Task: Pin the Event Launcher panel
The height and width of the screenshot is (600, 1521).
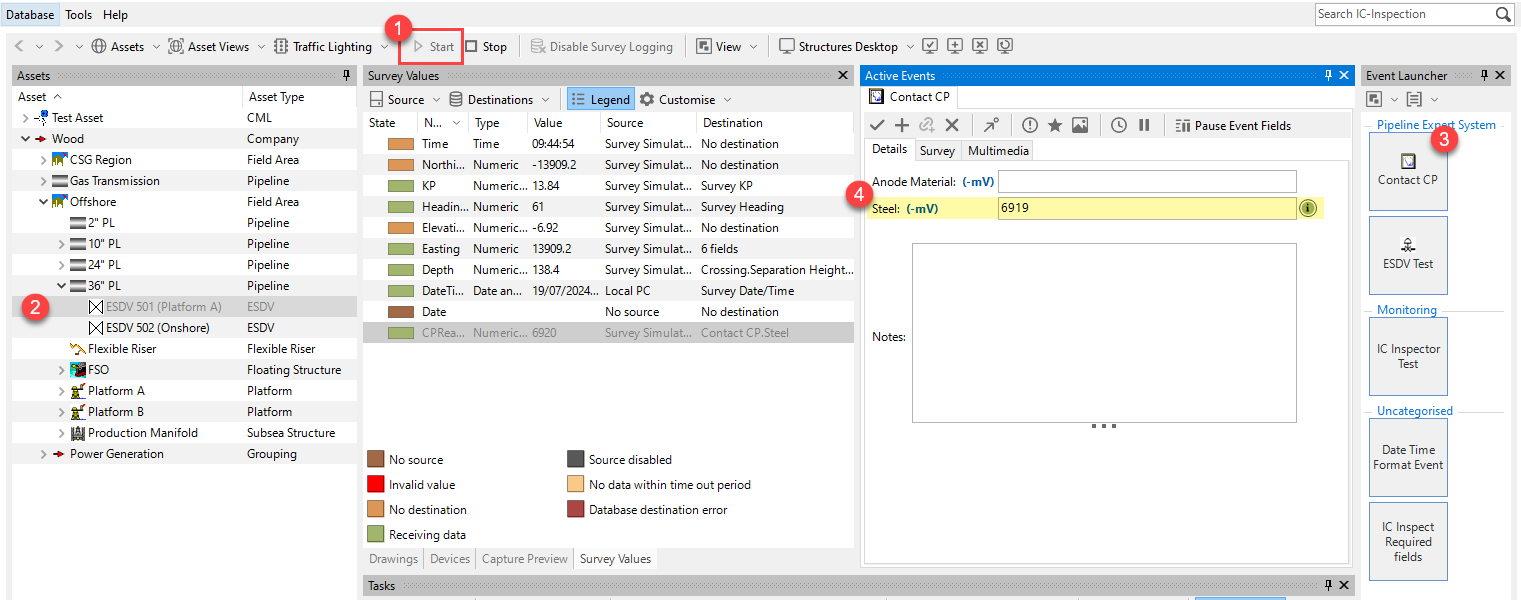Action: pyautogui.click(x=1485, y=76)
